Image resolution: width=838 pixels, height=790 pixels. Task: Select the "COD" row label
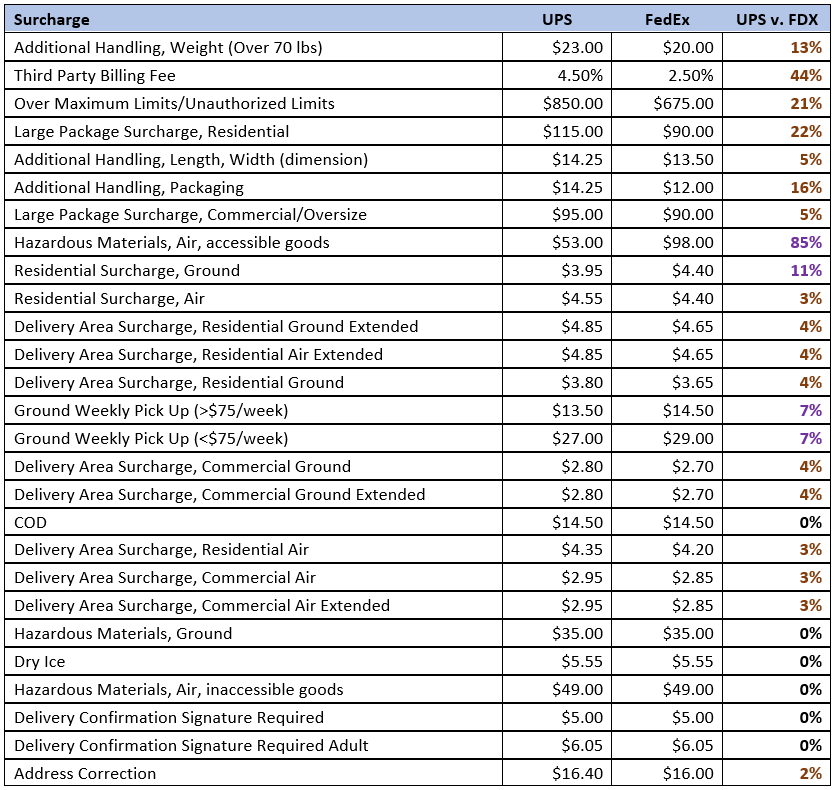click(x=30, y=523)
